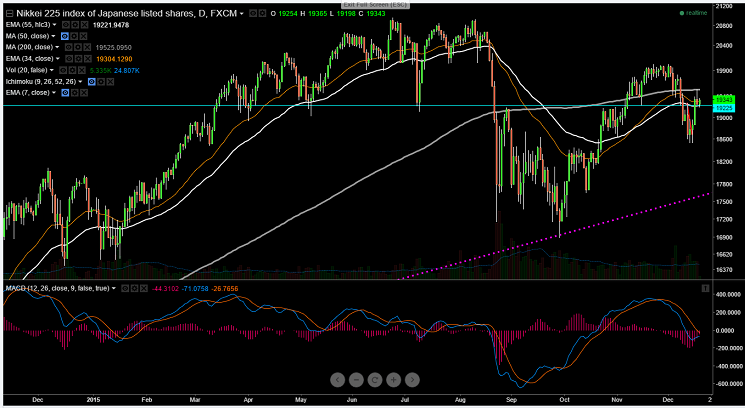This screenshot has width=745, height=408.
Task: Open the EMA (55, hlc3) dropdown arrow
Action: (55, 25)
